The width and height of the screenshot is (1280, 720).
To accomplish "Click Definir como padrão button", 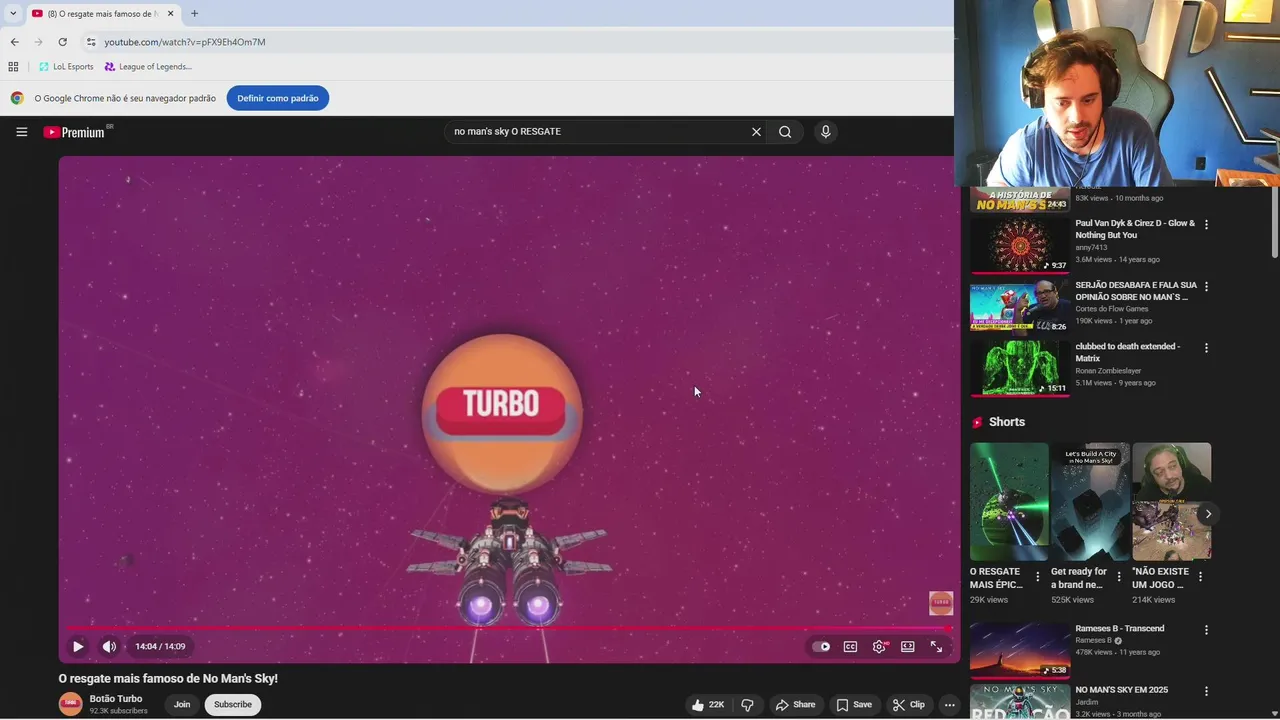I will (278, 98).
